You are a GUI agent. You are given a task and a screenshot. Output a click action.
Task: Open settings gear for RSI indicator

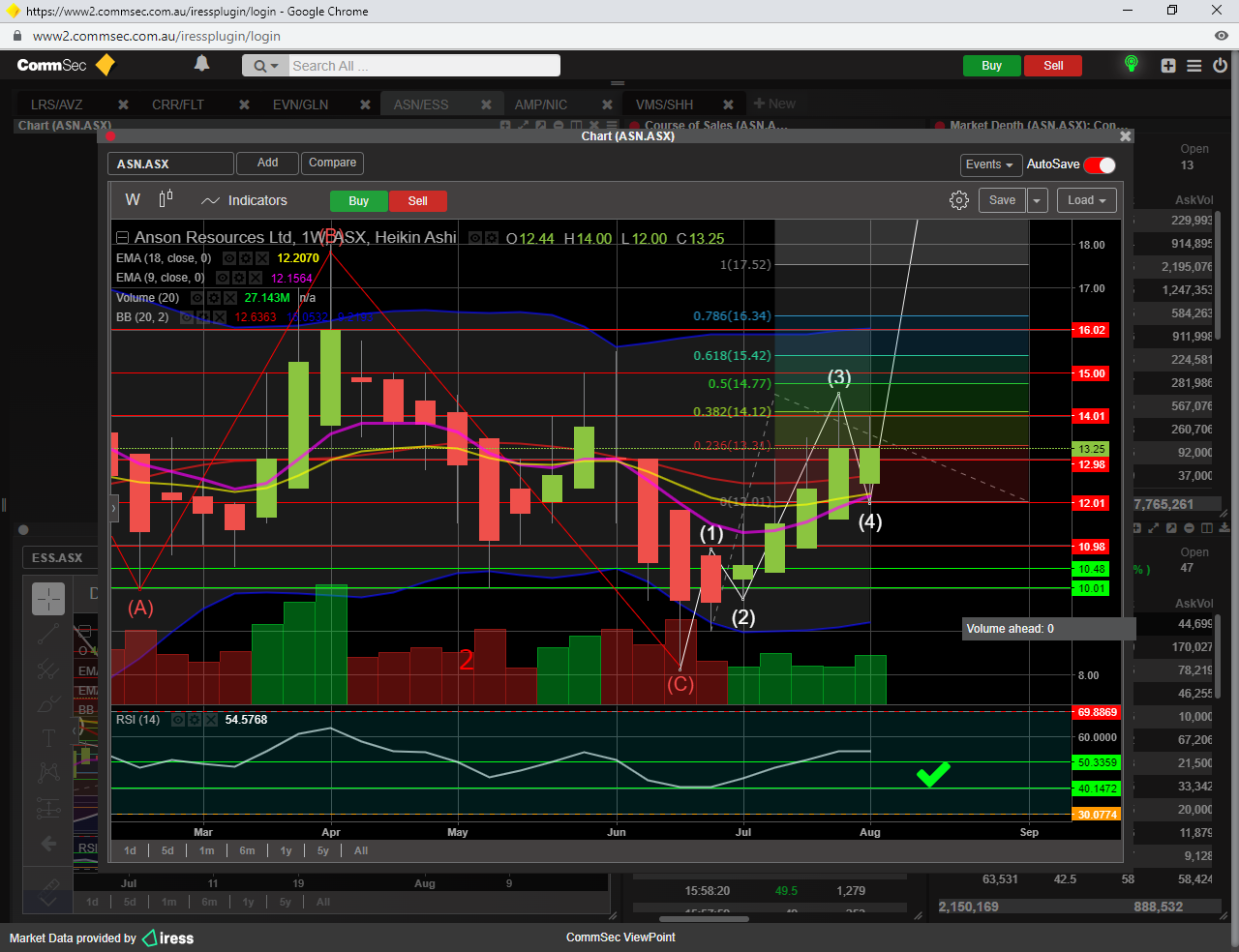click(194, 720)
